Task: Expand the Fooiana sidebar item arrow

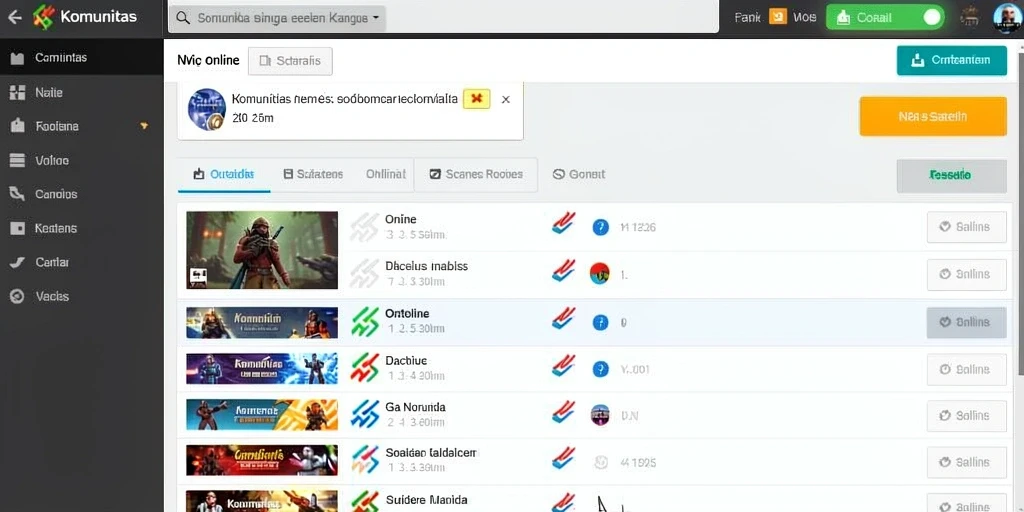Action: point(144,126)
